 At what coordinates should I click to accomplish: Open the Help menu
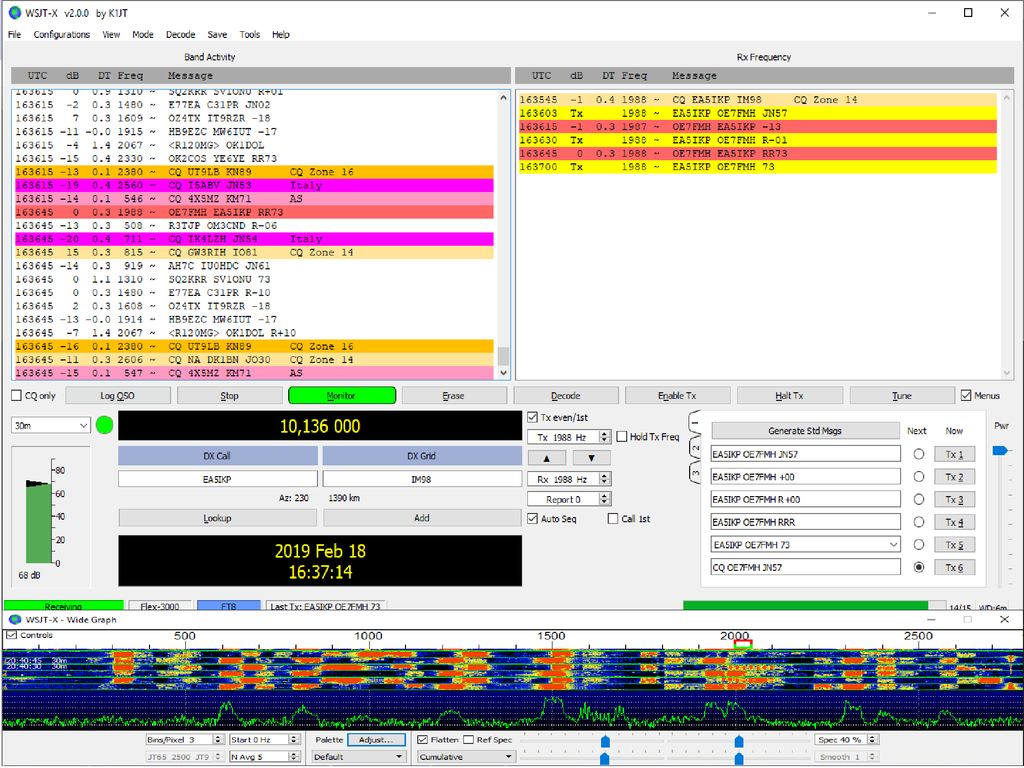pos(281,35)
